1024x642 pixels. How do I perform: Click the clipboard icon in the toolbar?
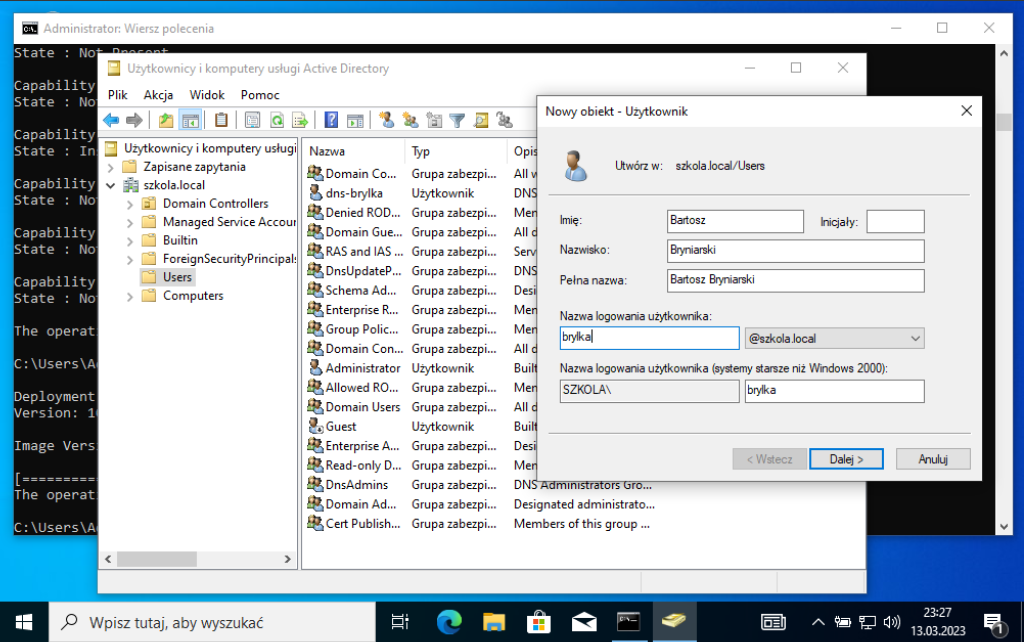(x=221, y=120)
